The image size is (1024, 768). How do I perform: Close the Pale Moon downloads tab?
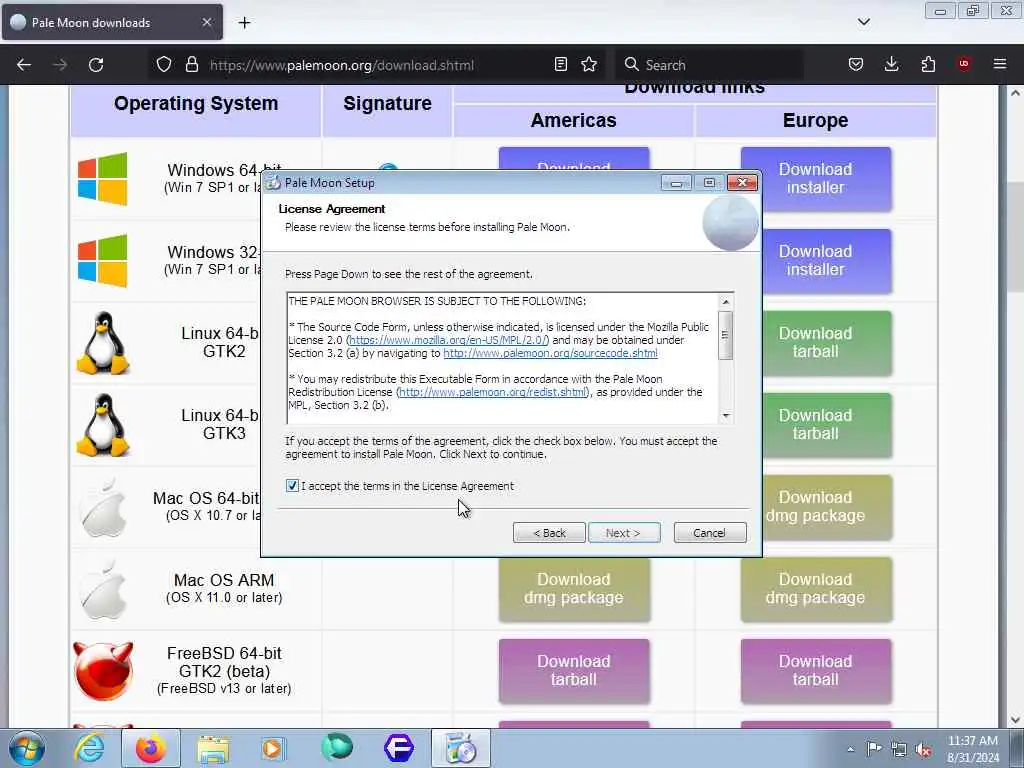coord(207,22)
